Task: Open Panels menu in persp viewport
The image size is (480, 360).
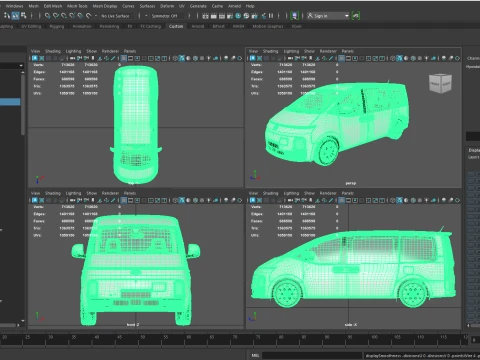Action: tap(348, 51)
